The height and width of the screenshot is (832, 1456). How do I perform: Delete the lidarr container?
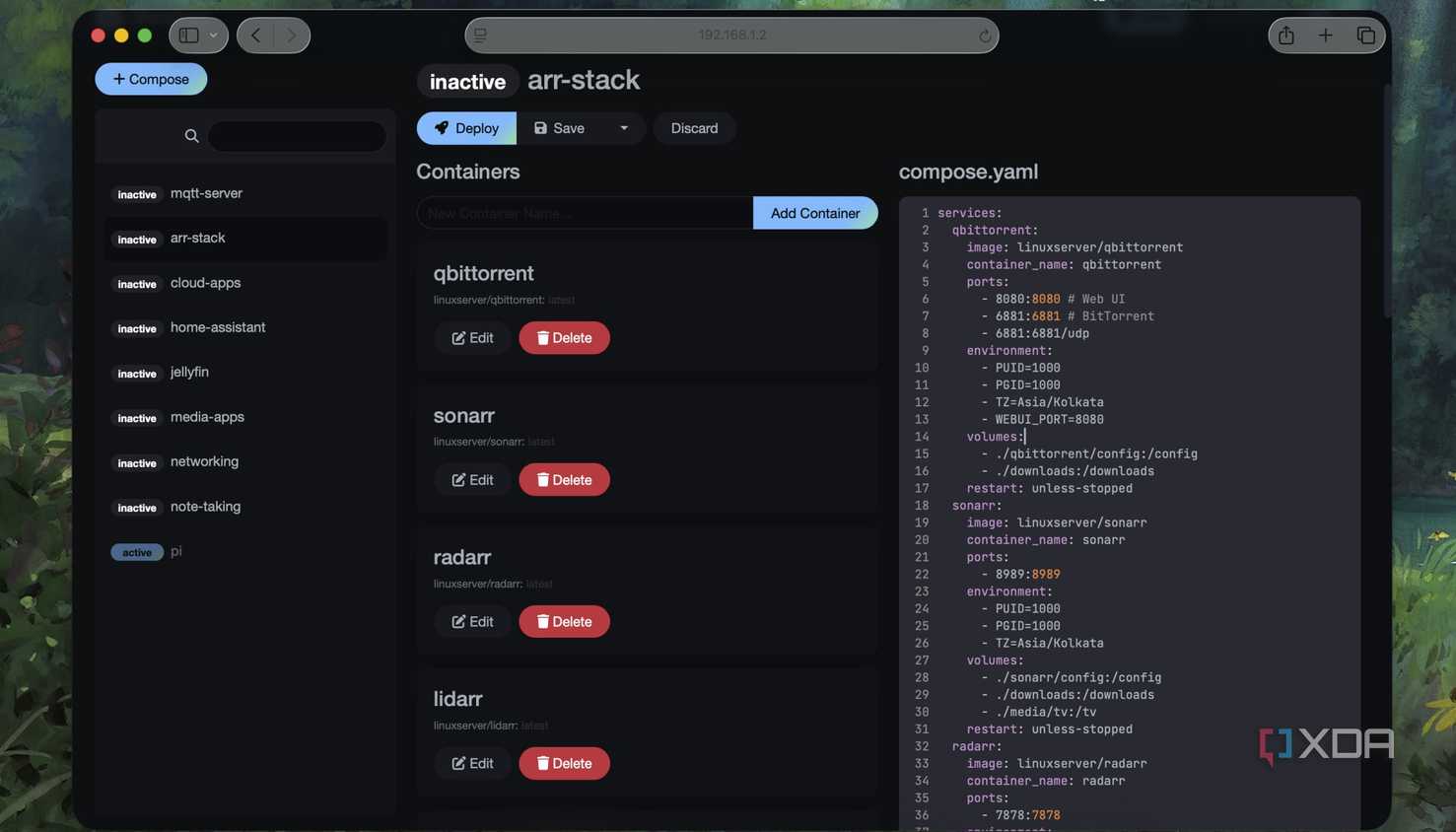tap(564, 764)
